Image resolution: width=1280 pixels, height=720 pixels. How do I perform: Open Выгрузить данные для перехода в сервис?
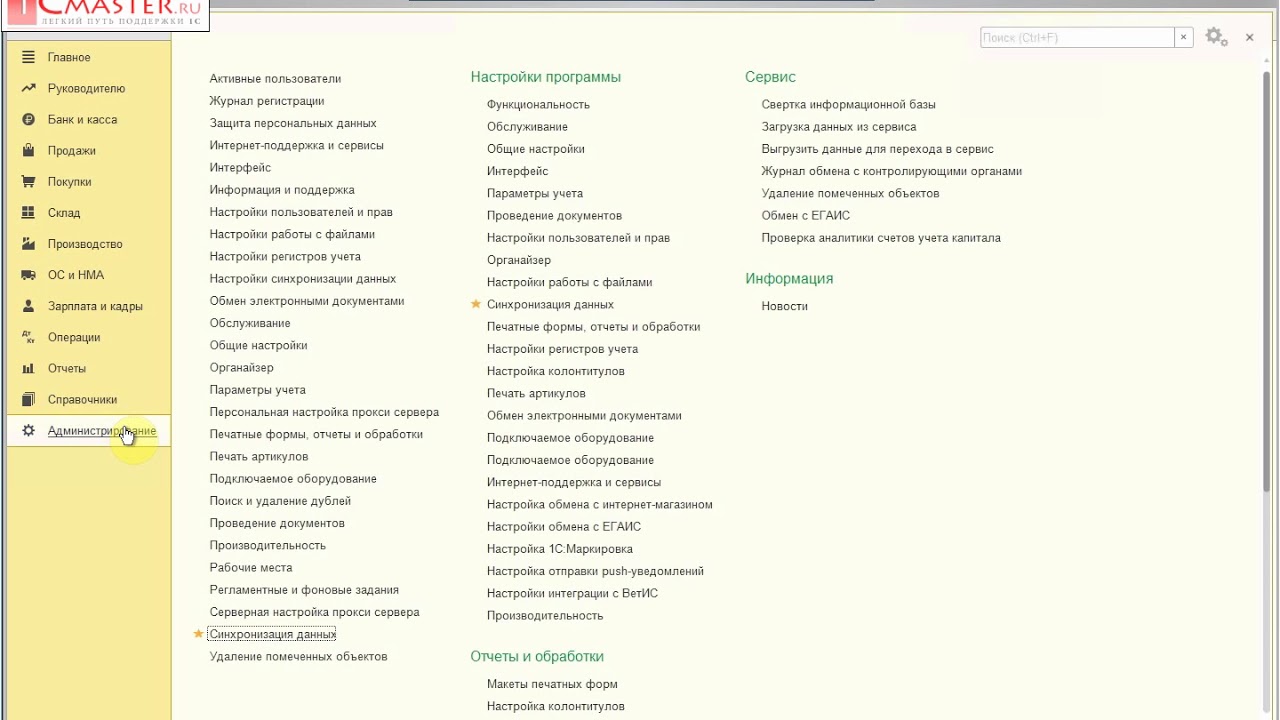coord(878,149)
